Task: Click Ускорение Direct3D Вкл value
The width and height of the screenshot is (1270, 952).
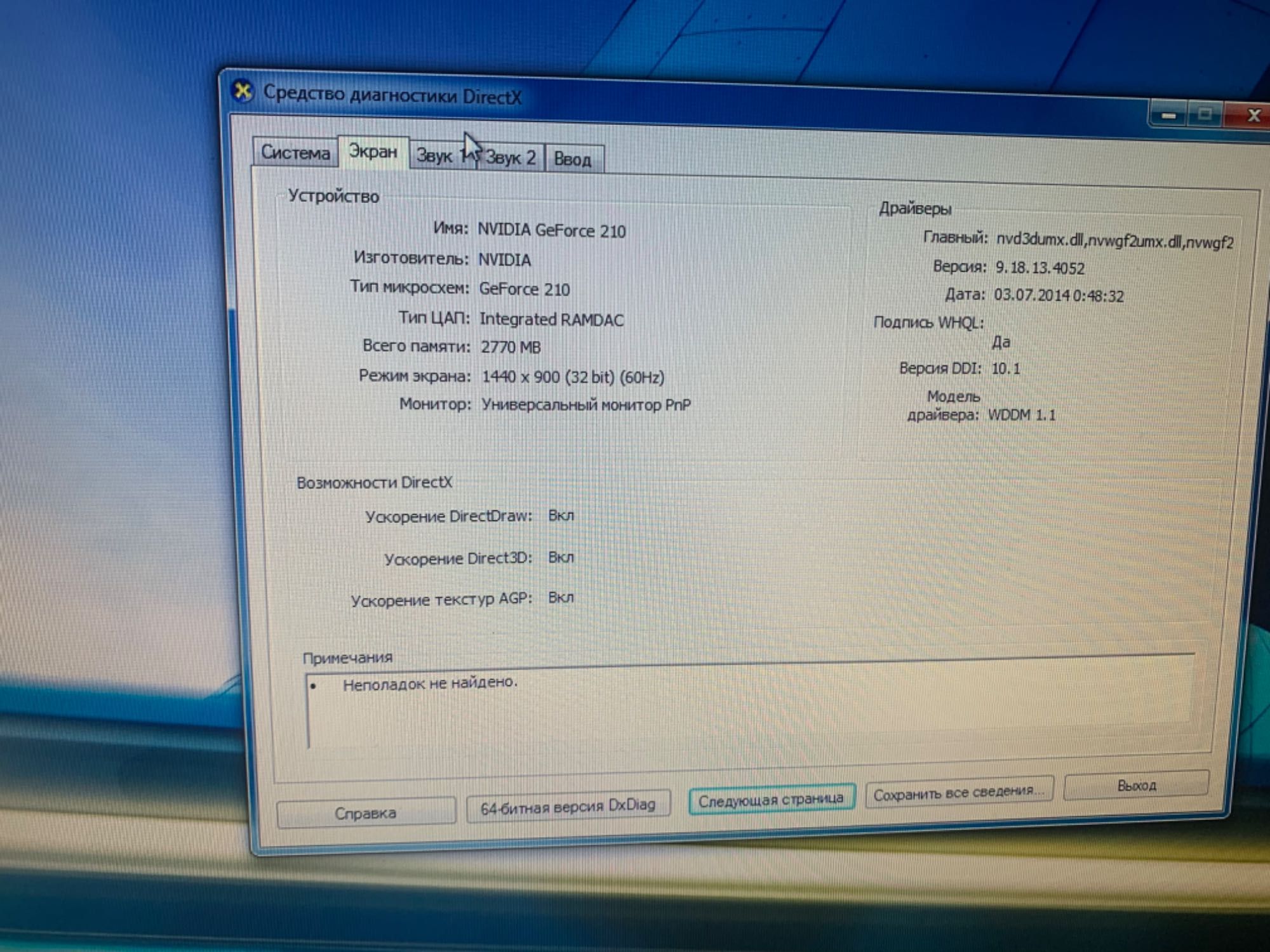Action: point(561,557)
